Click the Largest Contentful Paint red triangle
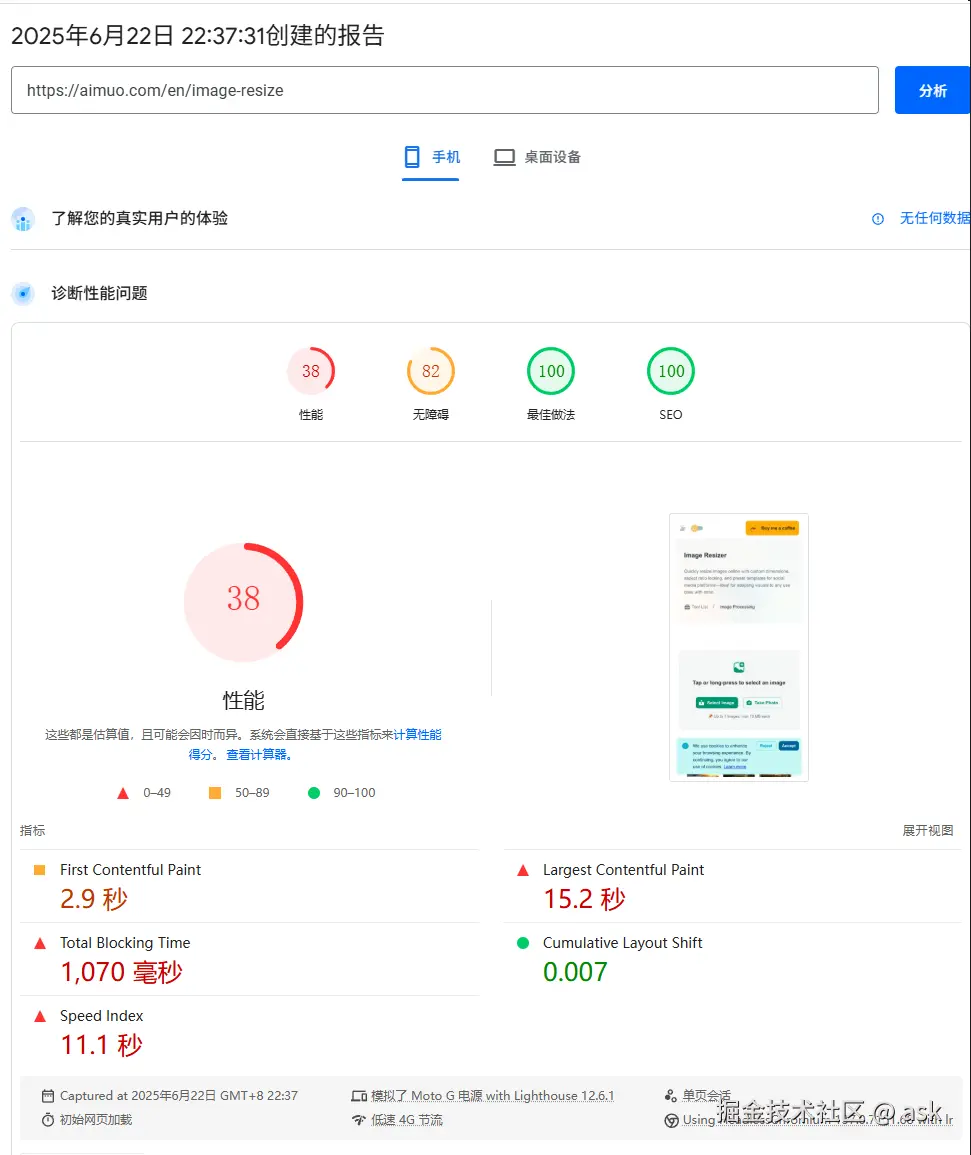The width and height of the screenshot is (971, 1155). tap(523, 871)
